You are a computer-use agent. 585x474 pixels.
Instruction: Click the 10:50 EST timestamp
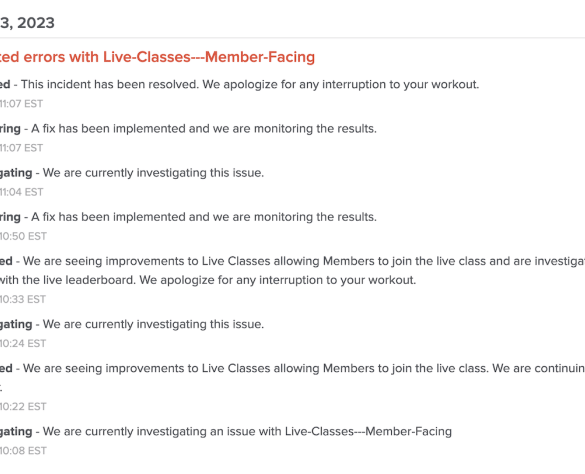tap(23, 237)
